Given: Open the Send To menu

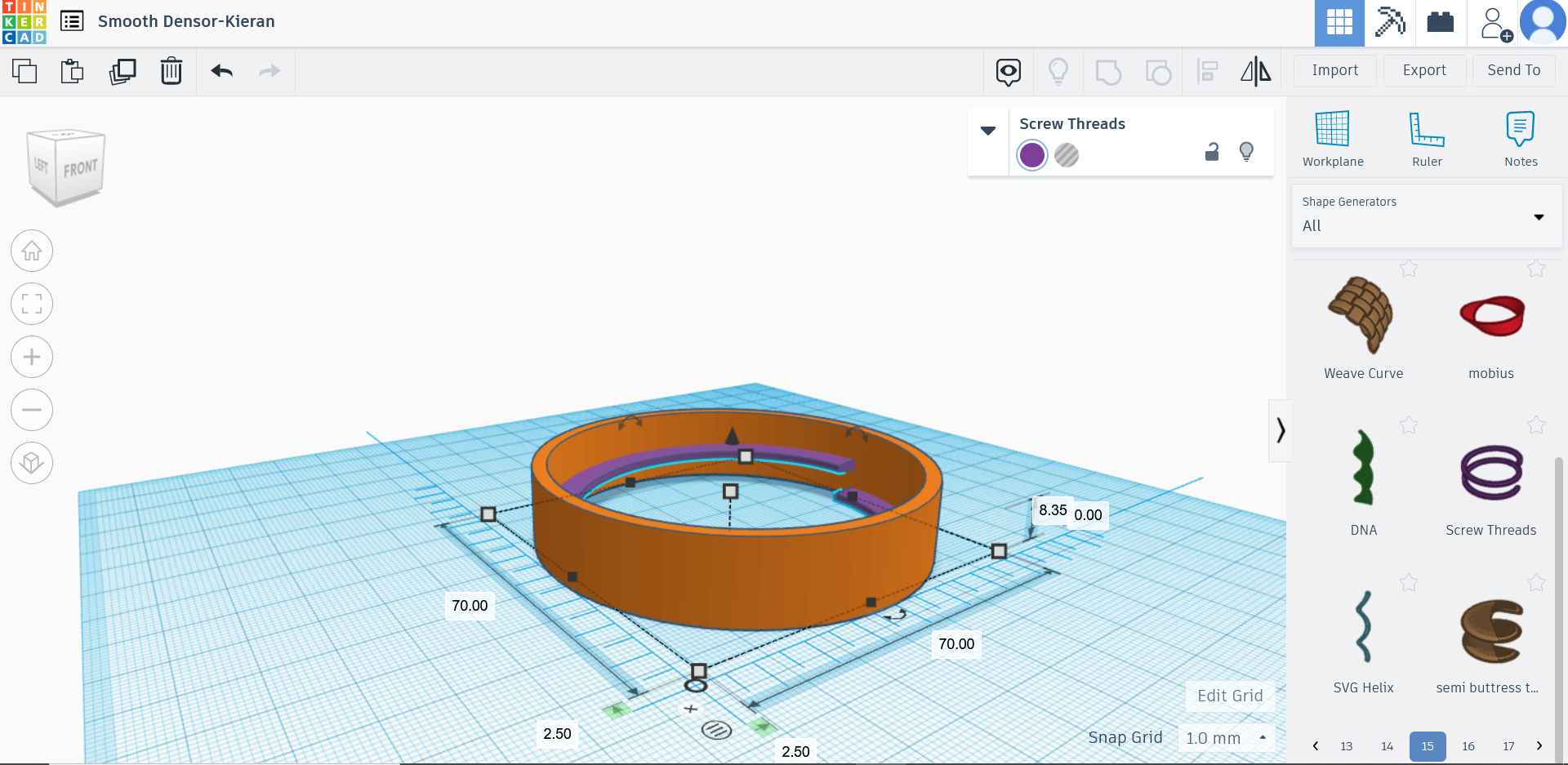Looking at the screenshot, I should [1512, 70].
